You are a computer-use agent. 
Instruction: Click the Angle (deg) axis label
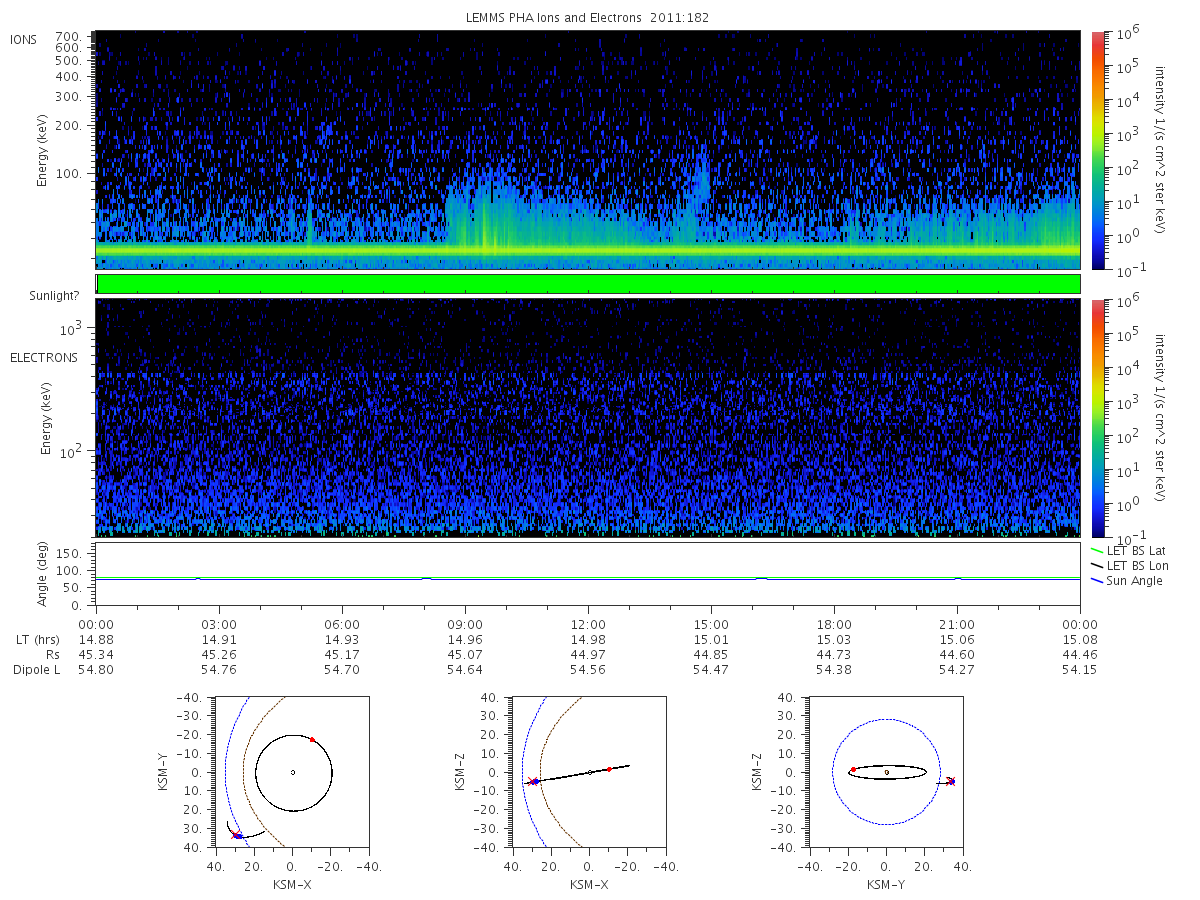[x=43, y=576]
